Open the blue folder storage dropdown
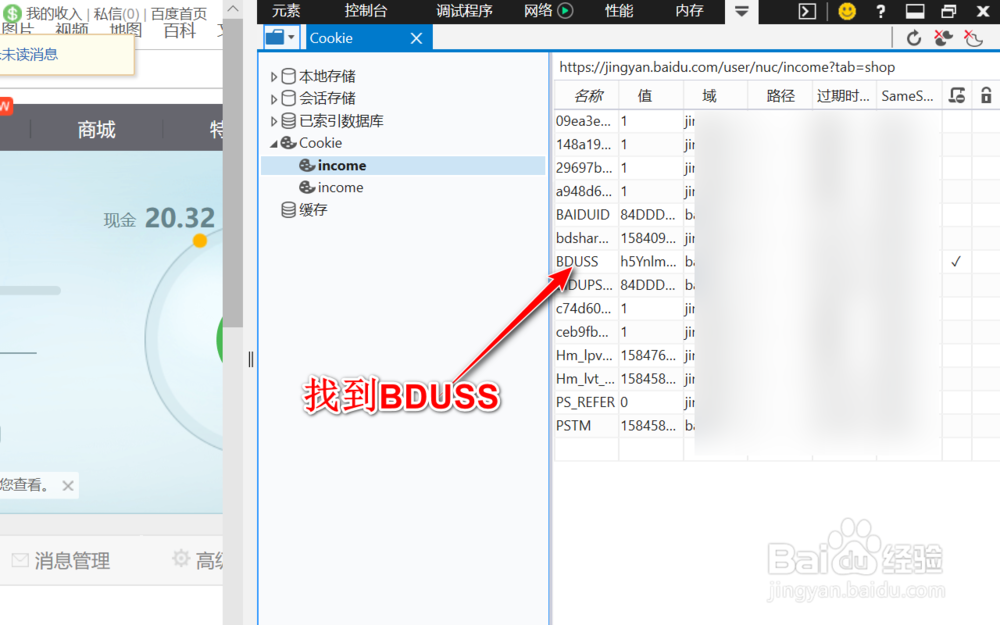Screen dimensions: 1000x625 [x=281, y=38]
